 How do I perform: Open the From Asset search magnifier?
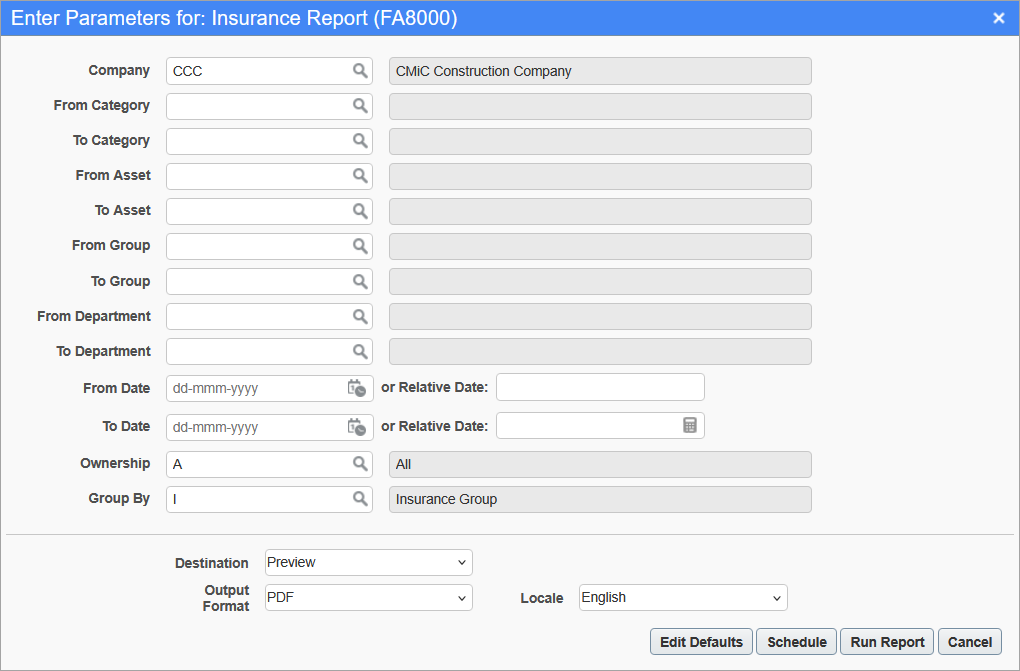[359, 176]
